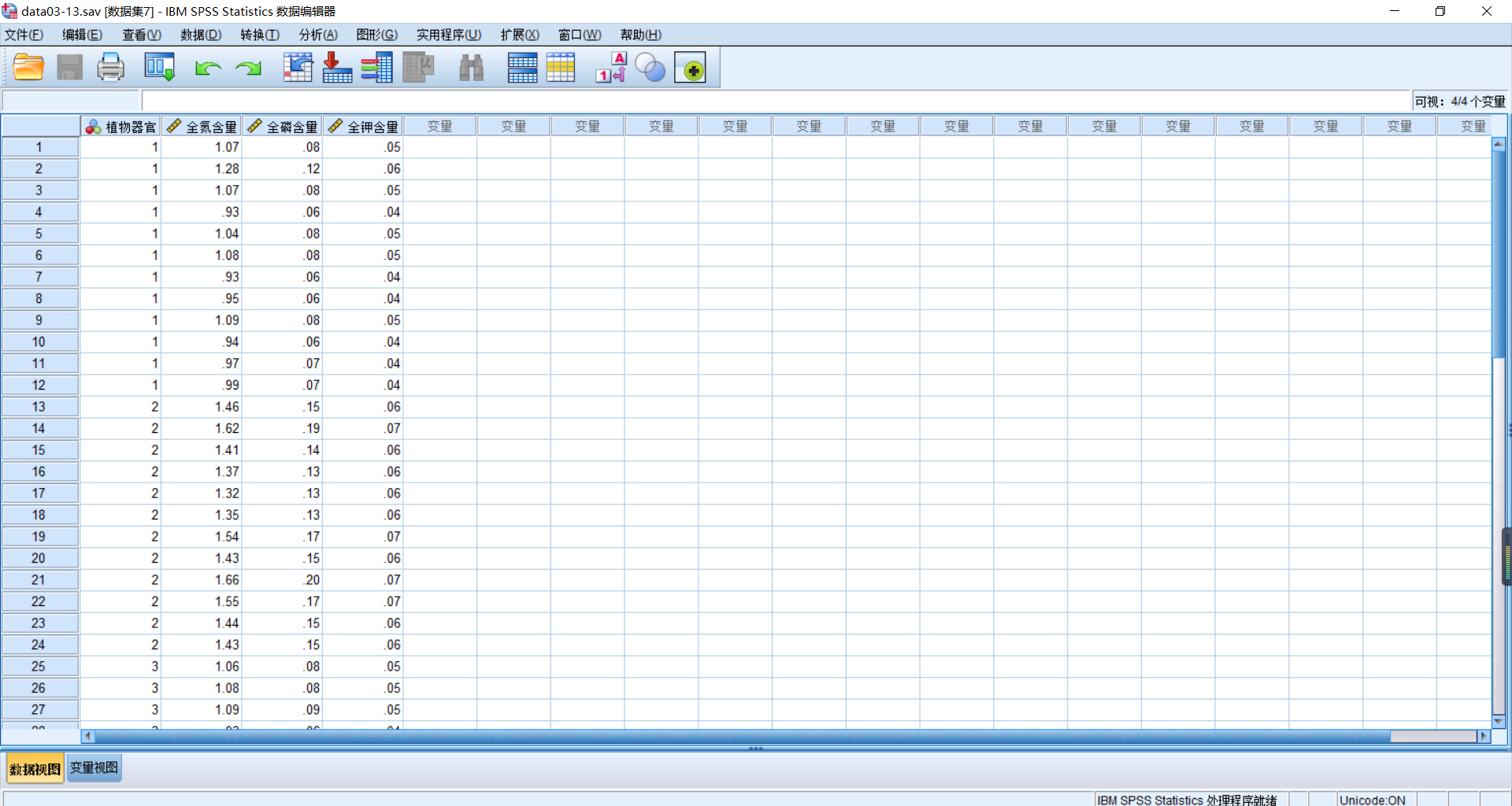Image resolution: width=1512 pixels, height=806 pixels.
Task: Open the Variables info icon
Action: tap(377, 68)
